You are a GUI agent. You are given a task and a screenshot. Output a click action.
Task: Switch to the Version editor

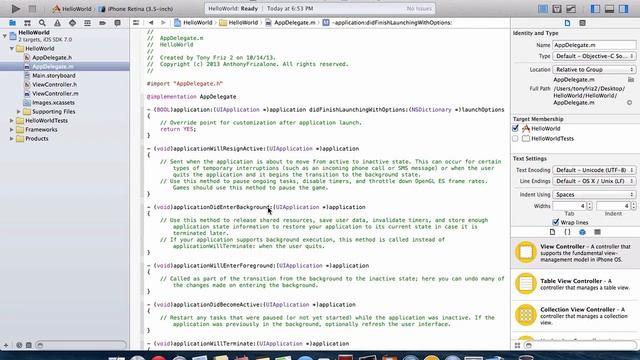point(571,9)
